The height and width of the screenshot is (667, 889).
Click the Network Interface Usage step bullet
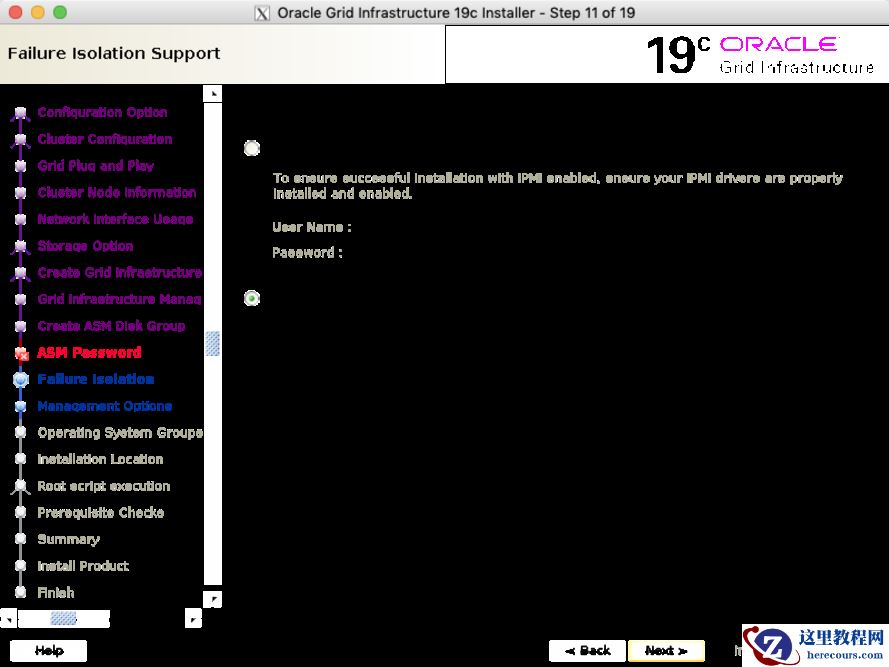(x=20, y=219)
